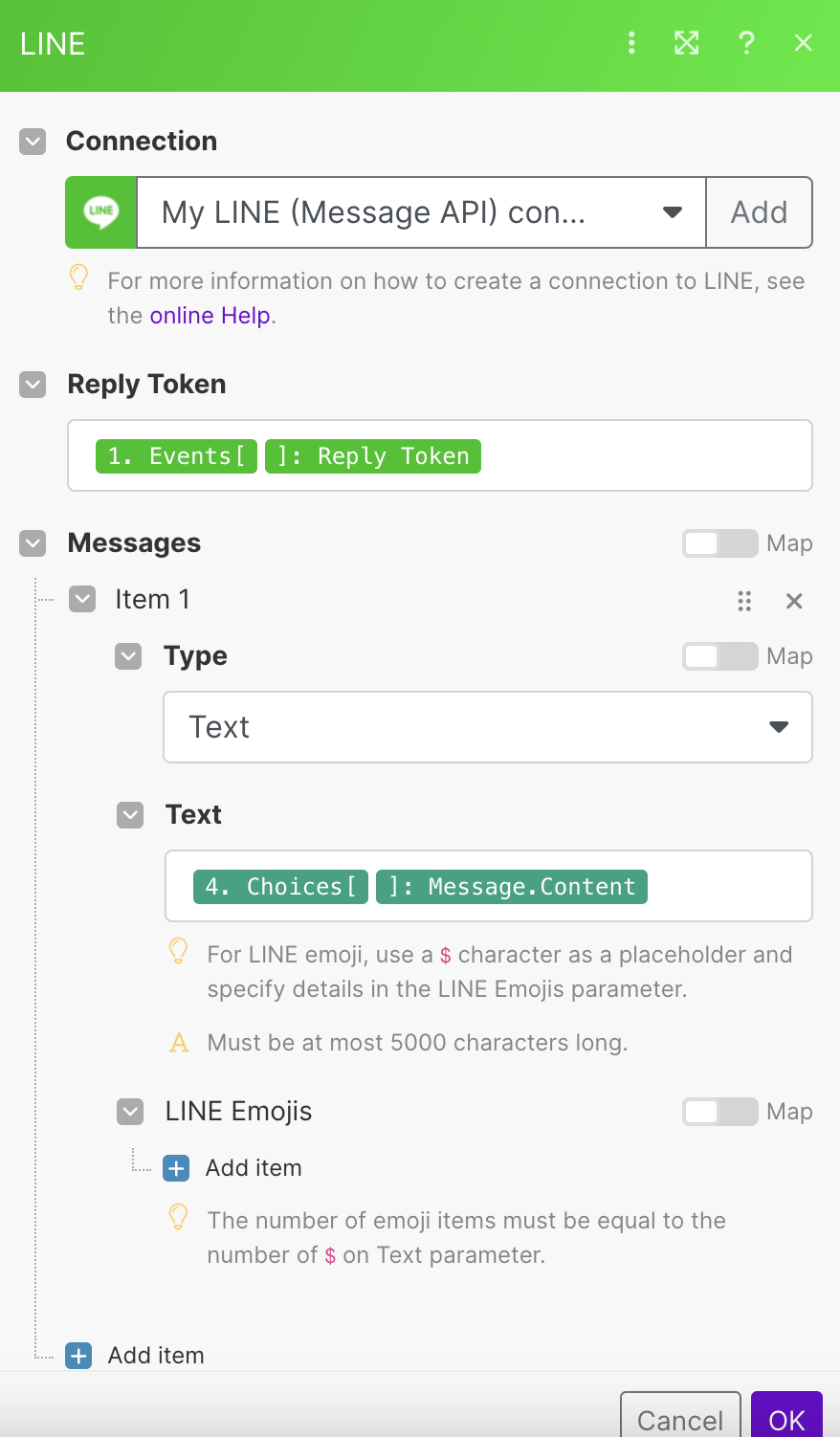Click the plus icon to add message item
Screen dimensions: 840x1437
[78, 1356]
